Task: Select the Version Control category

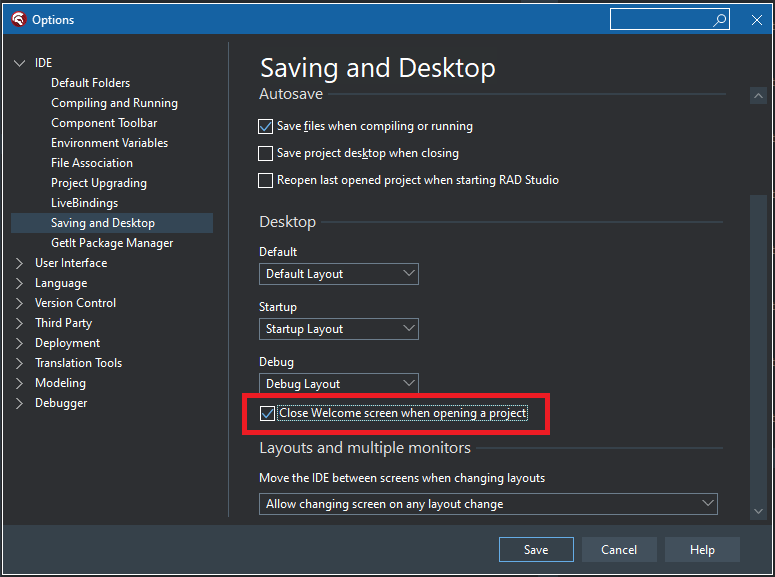Action: (x=75, y=303)
